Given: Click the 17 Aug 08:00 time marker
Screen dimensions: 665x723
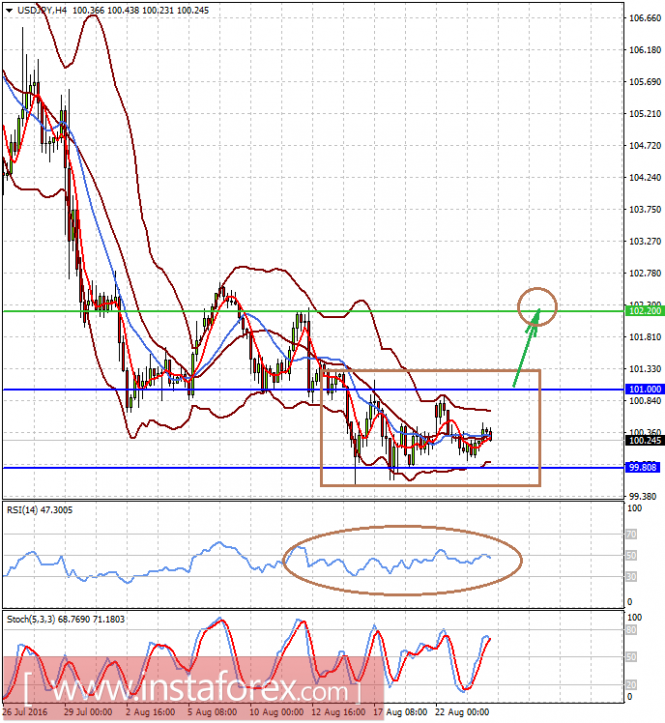Looking at the screenshot, I should [x=400, y=712].
